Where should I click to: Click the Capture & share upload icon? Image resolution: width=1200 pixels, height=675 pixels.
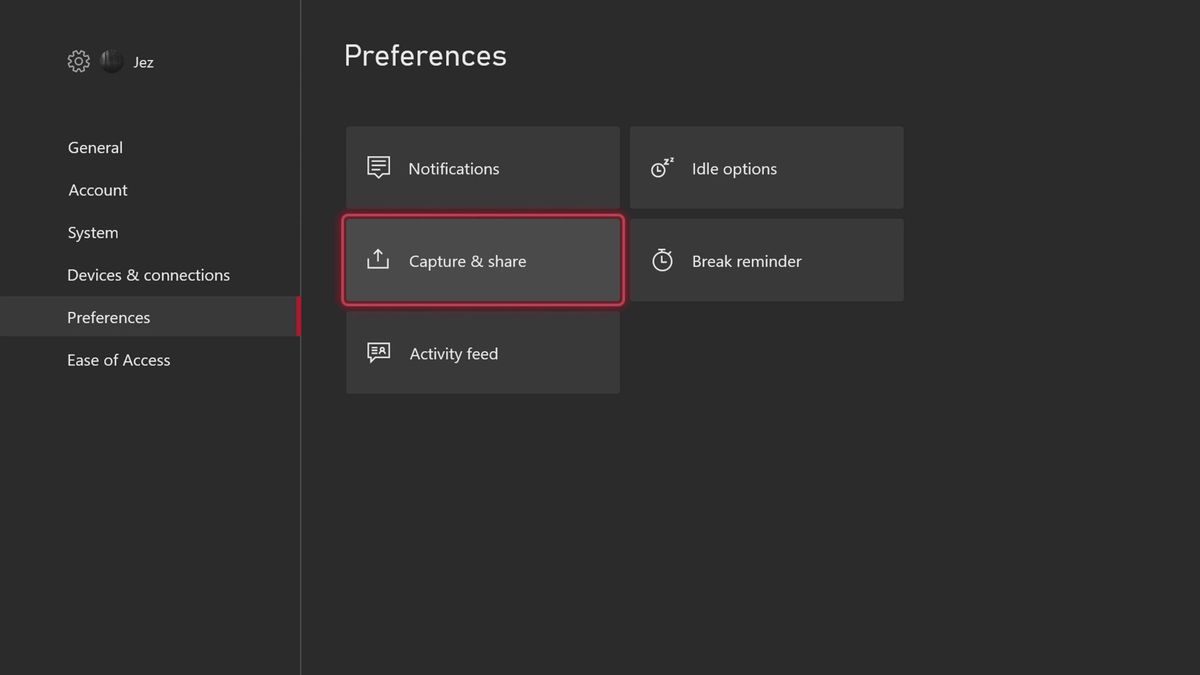coord(377,259)
